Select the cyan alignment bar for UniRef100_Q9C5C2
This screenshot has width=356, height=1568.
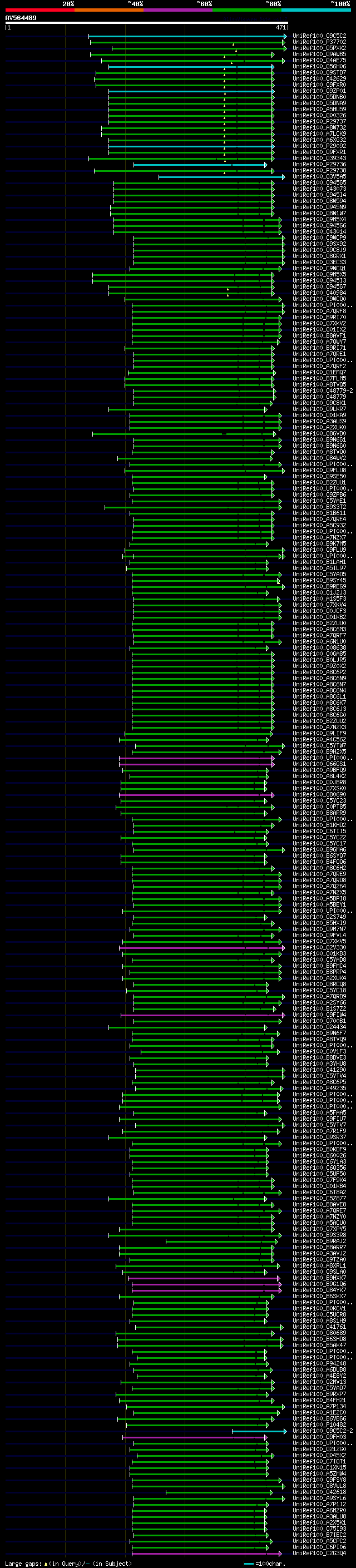187,36
